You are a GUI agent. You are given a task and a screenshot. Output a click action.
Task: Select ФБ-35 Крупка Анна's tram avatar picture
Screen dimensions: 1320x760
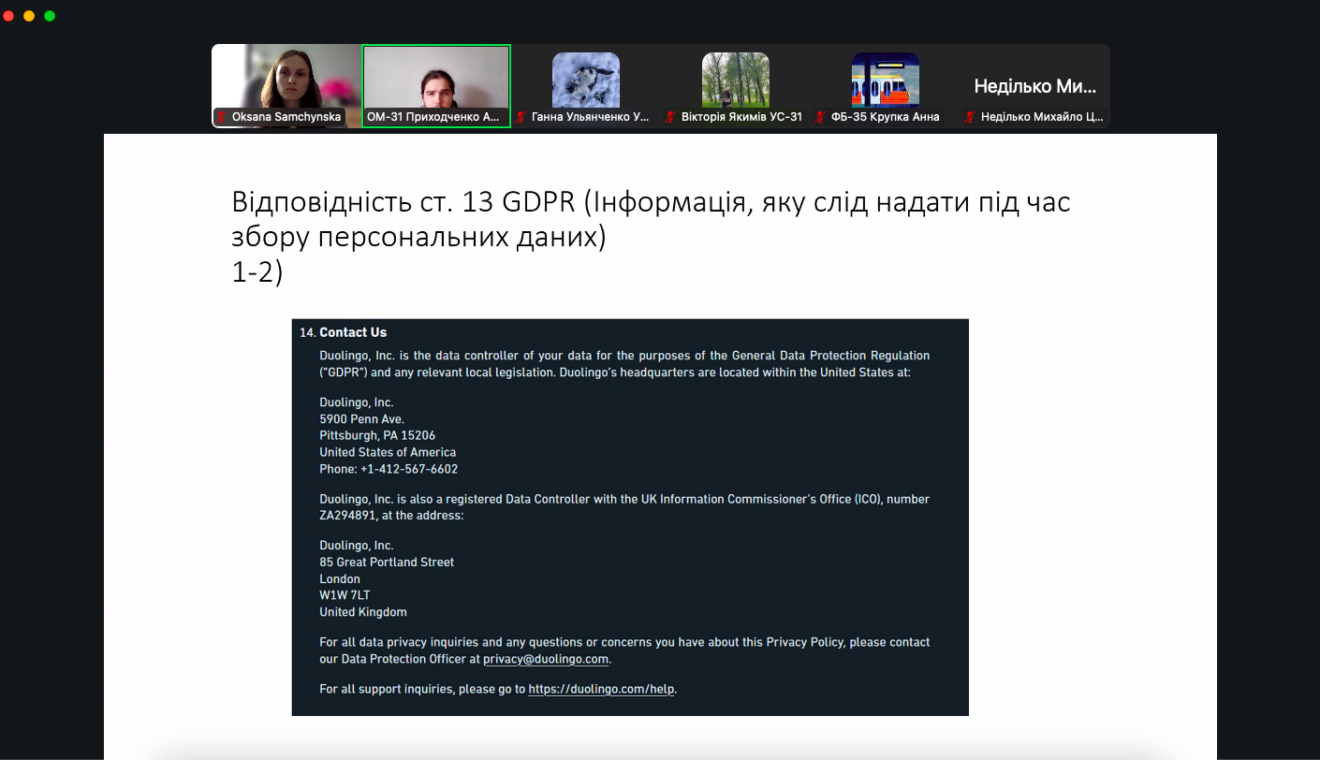(885, 79)
